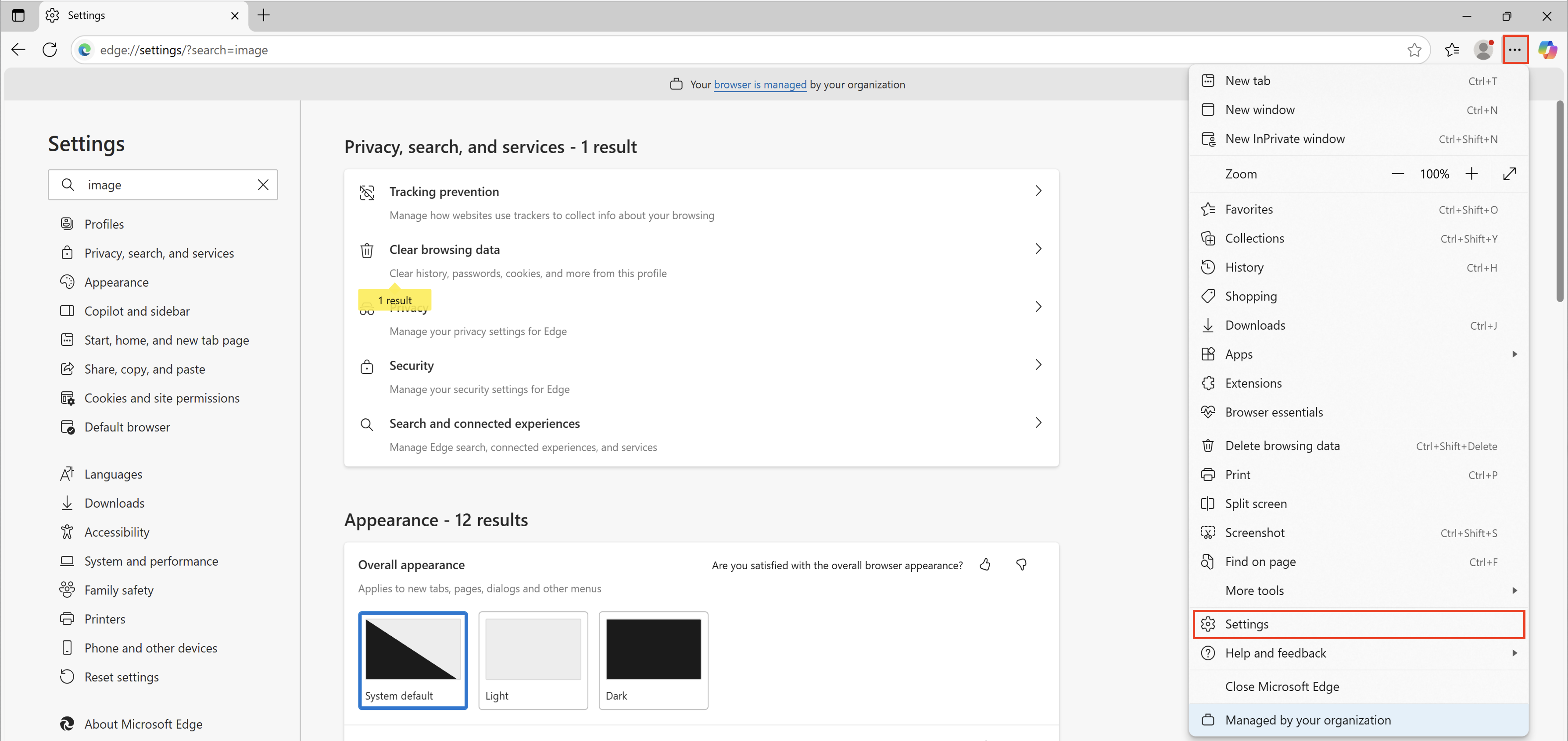Click thumbs down for browser appearance
Image resolution: width=1568 pixels, height=741 pixels.
(1021, 565)
